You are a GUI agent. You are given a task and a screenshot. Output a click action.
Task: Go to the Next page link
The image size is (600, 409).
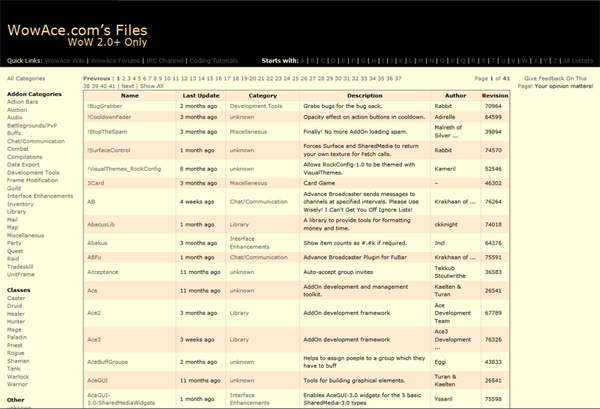128,86
